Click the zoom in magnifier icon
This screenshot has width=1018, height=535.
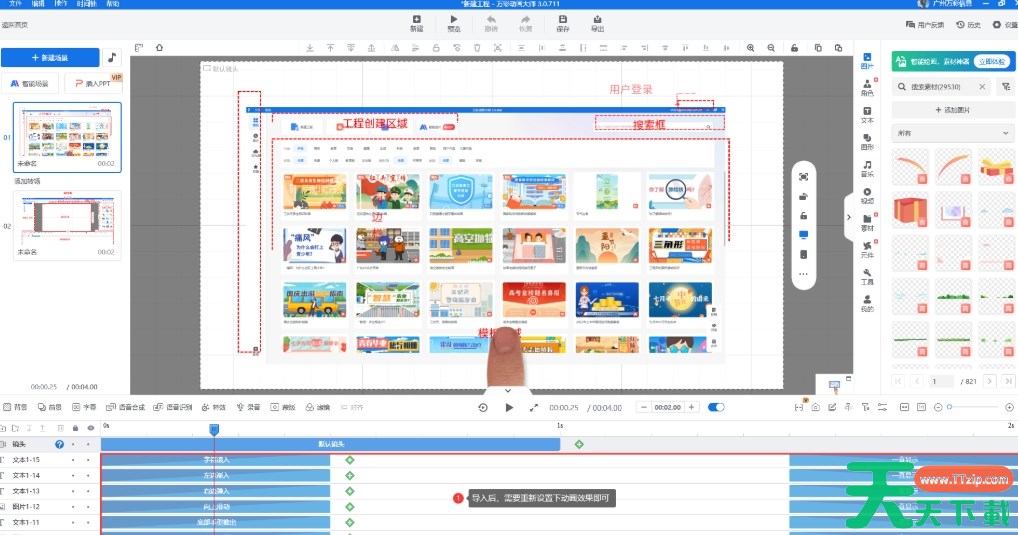(750, 48)
